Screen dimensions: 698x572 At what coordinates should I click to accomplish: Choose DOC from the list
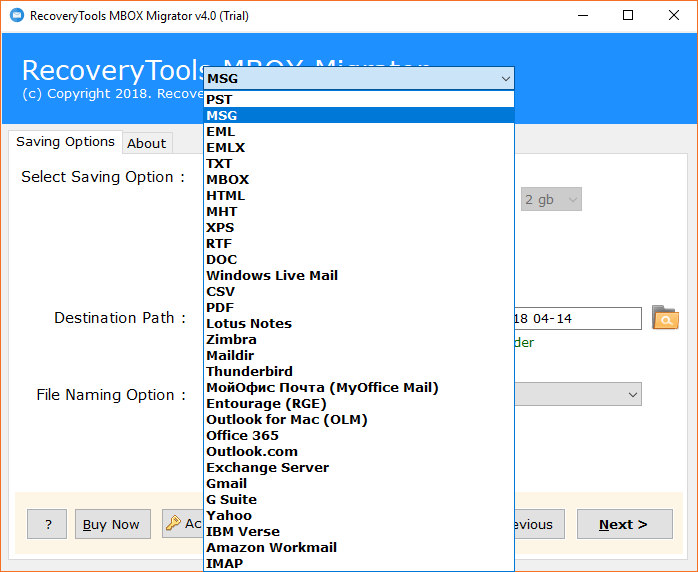(359, 260)
